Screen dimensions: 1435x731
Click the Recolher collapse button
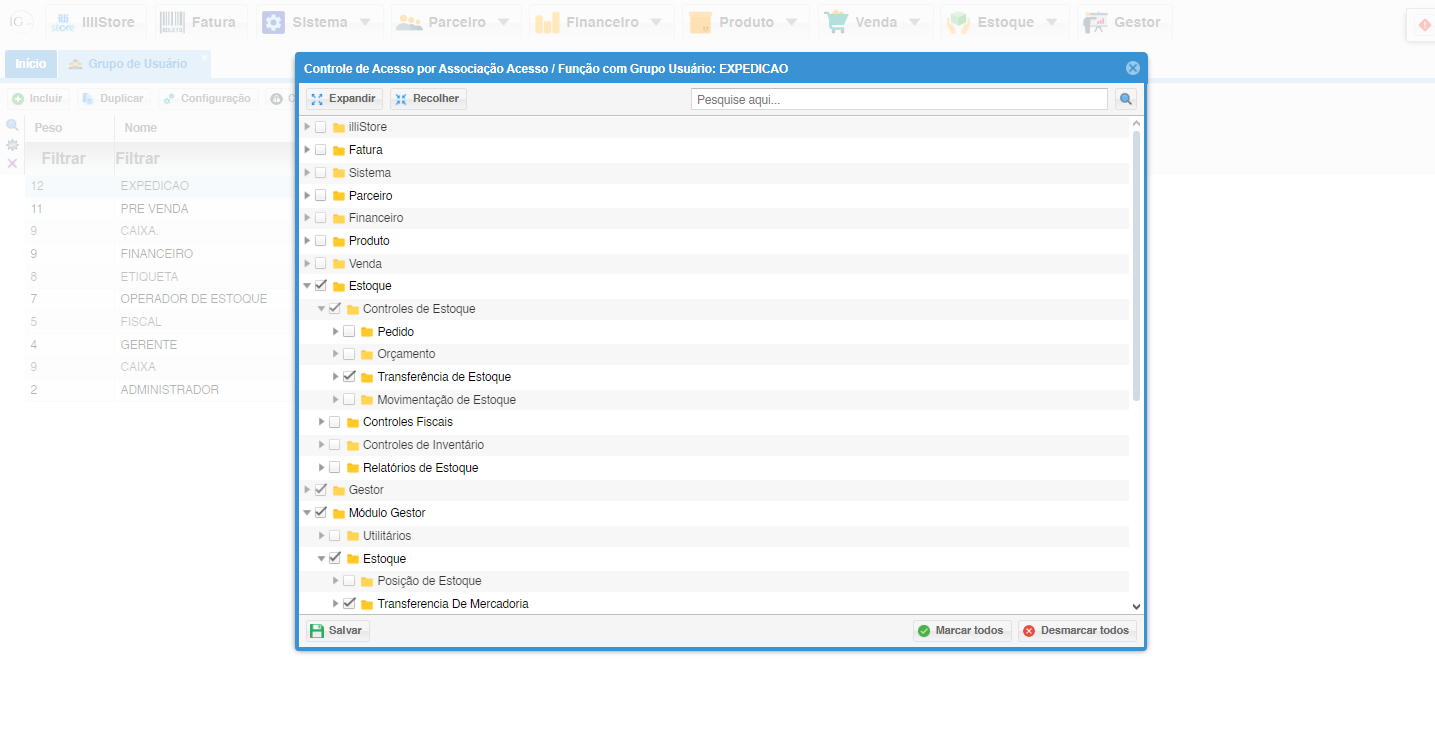pyautogui.click(x=428, y=99)
